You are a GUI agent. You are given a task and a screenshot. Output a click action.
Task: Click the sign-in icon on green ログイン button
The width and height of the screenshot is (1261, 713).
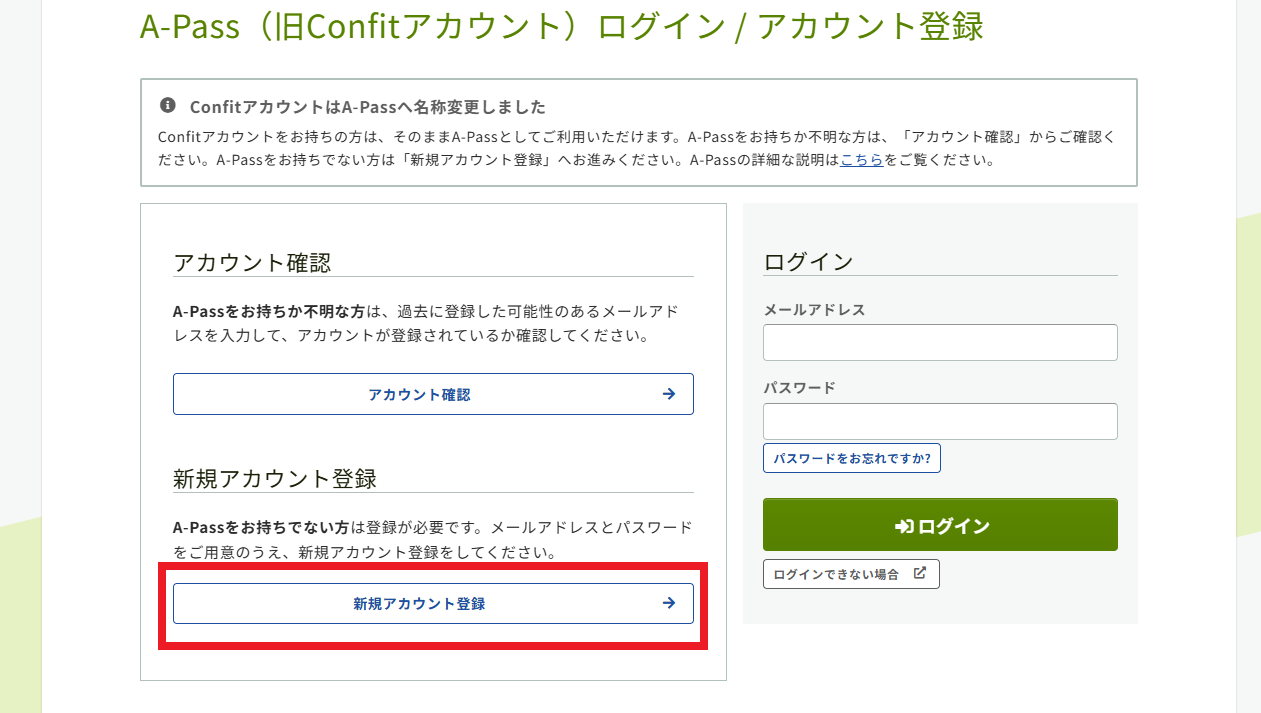(904, 526)
